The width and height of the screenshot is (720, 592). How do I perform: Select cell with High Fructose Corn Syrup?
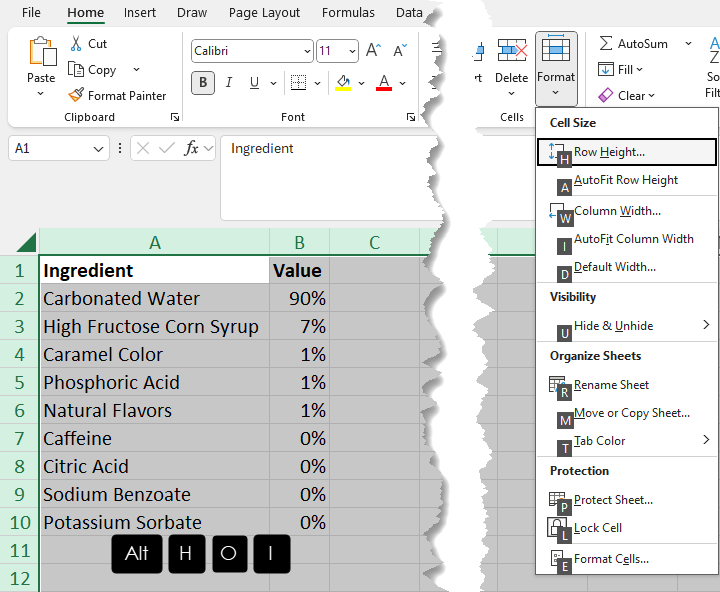155,327
